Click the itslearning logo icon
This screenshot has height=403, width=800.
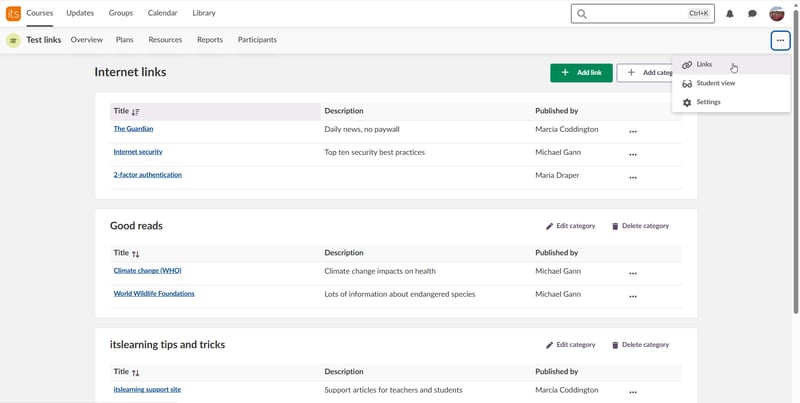[13, 14]
